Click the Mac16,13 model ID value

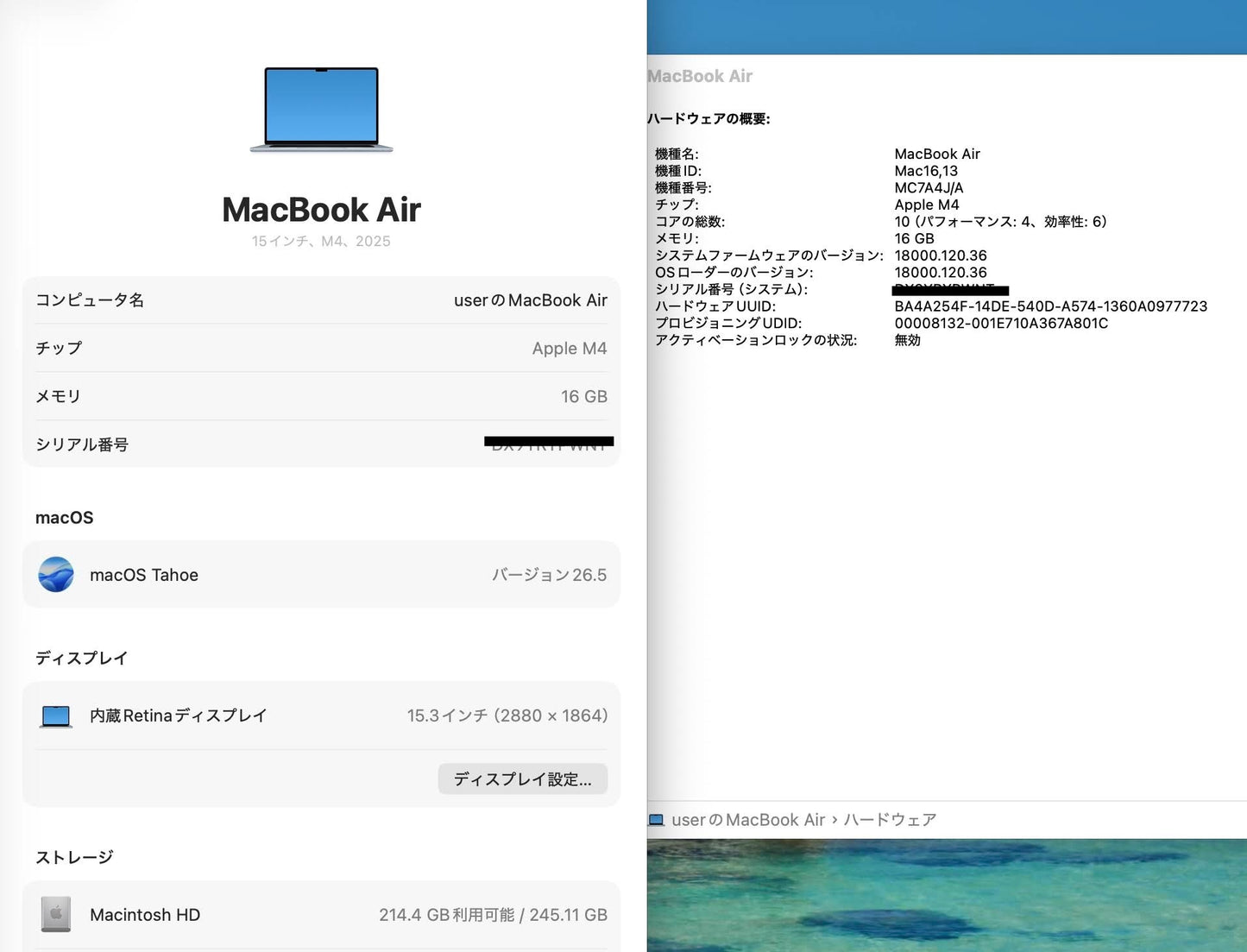click(926, 171)
